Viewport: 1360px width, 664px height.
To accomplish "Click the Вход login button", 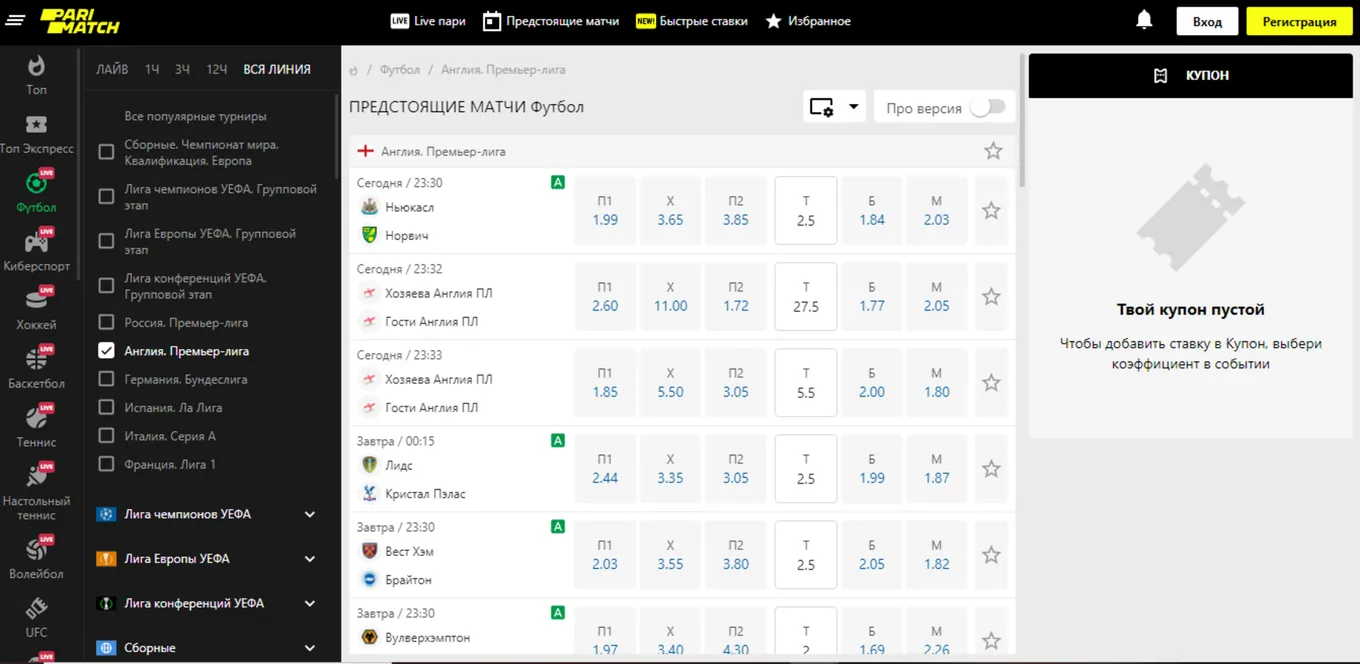I will [1207, 21].
